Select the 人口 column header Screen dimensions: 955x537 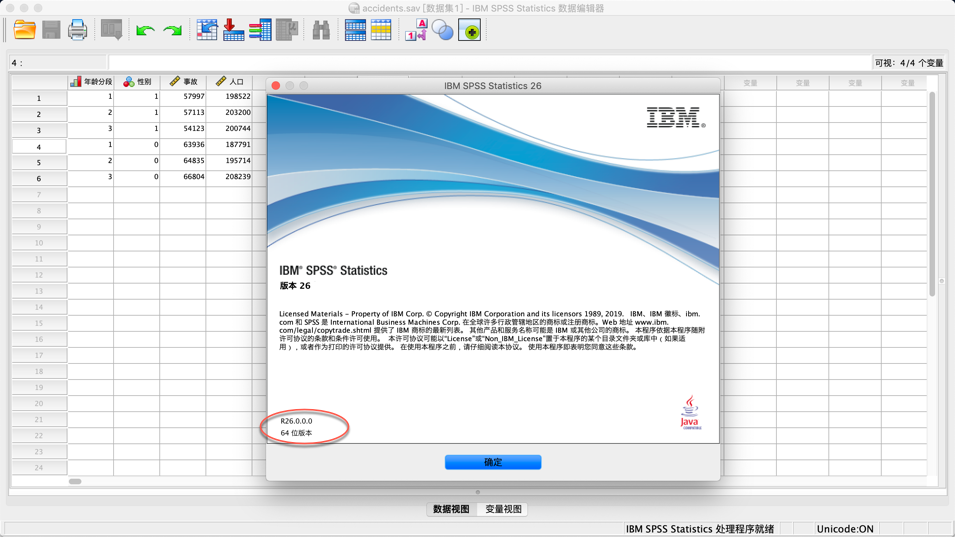coord(229,82)
